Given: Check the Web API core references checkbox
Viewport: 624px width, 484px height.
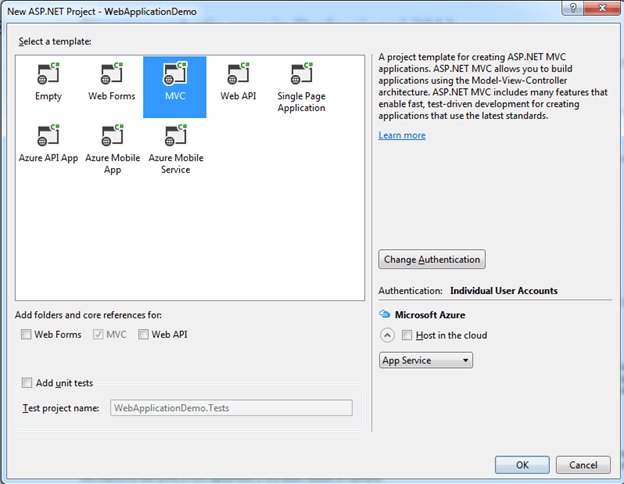Looking at the screenshot, I should pyautogui.click(x=143, y=334).
